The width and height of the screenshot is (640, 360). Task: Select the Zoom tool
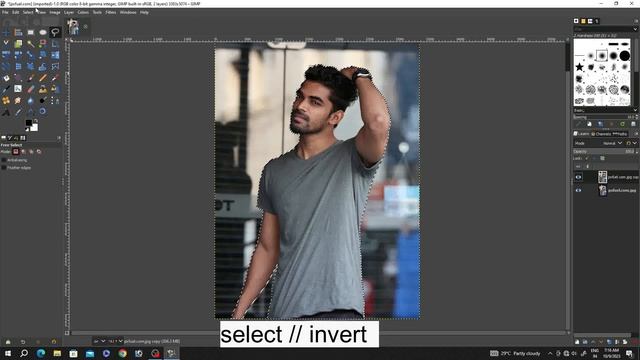(43, 112)
